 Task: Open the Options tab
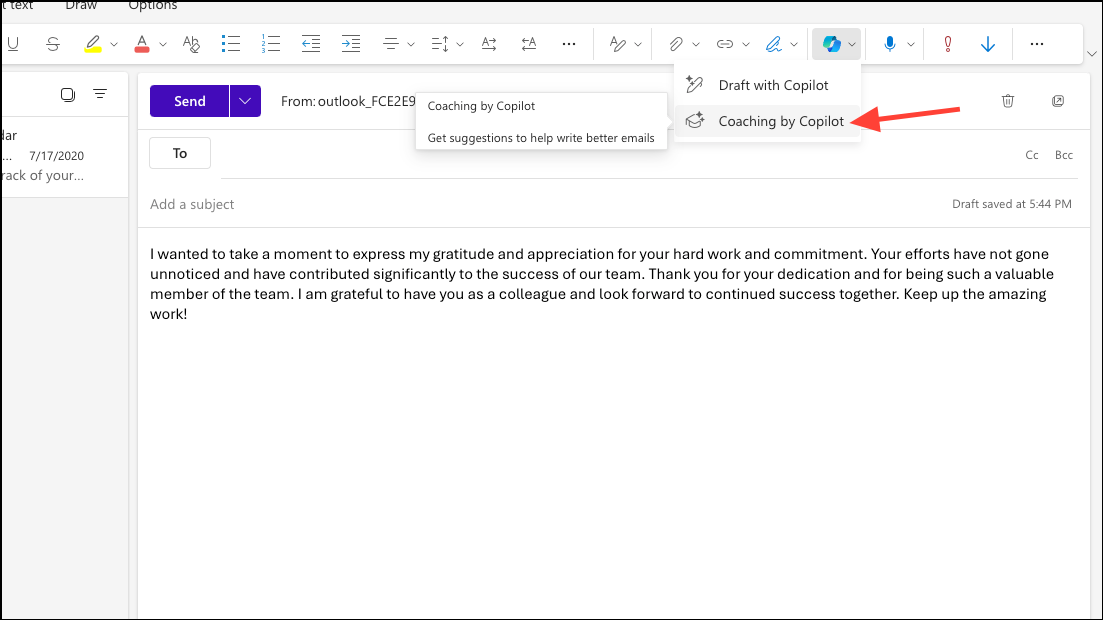(153, 6)
